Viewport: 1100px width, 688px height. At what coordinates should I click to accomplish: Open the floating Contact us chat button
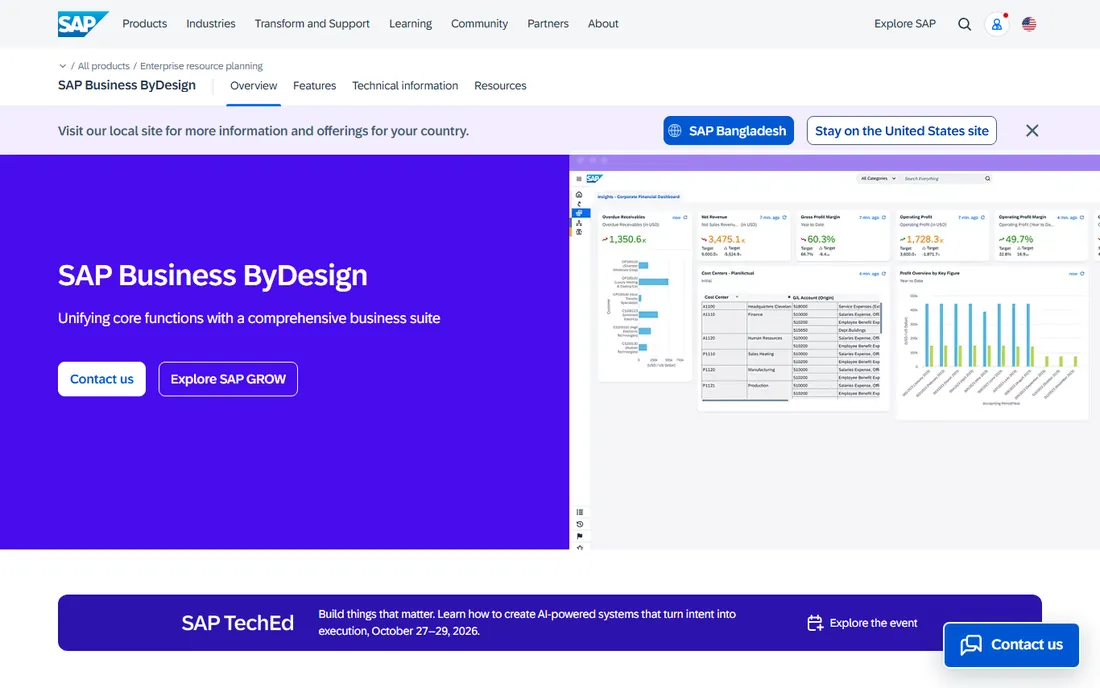pos(1011,645)
